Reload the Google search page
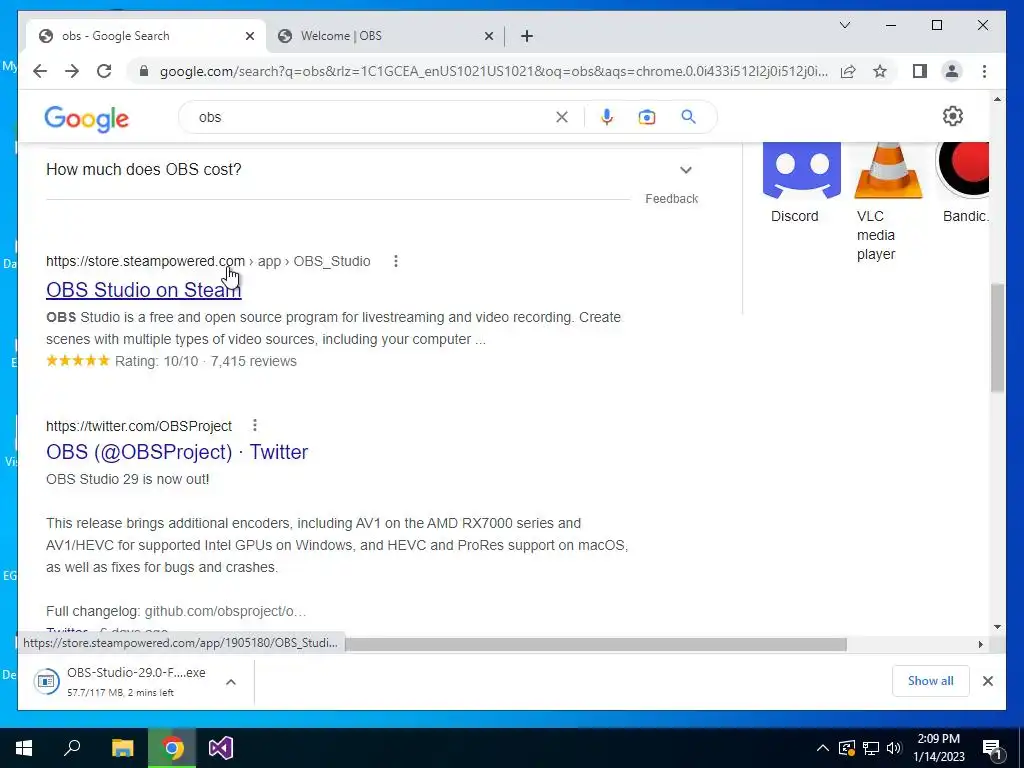1024x768 pixels. point(104,71)
